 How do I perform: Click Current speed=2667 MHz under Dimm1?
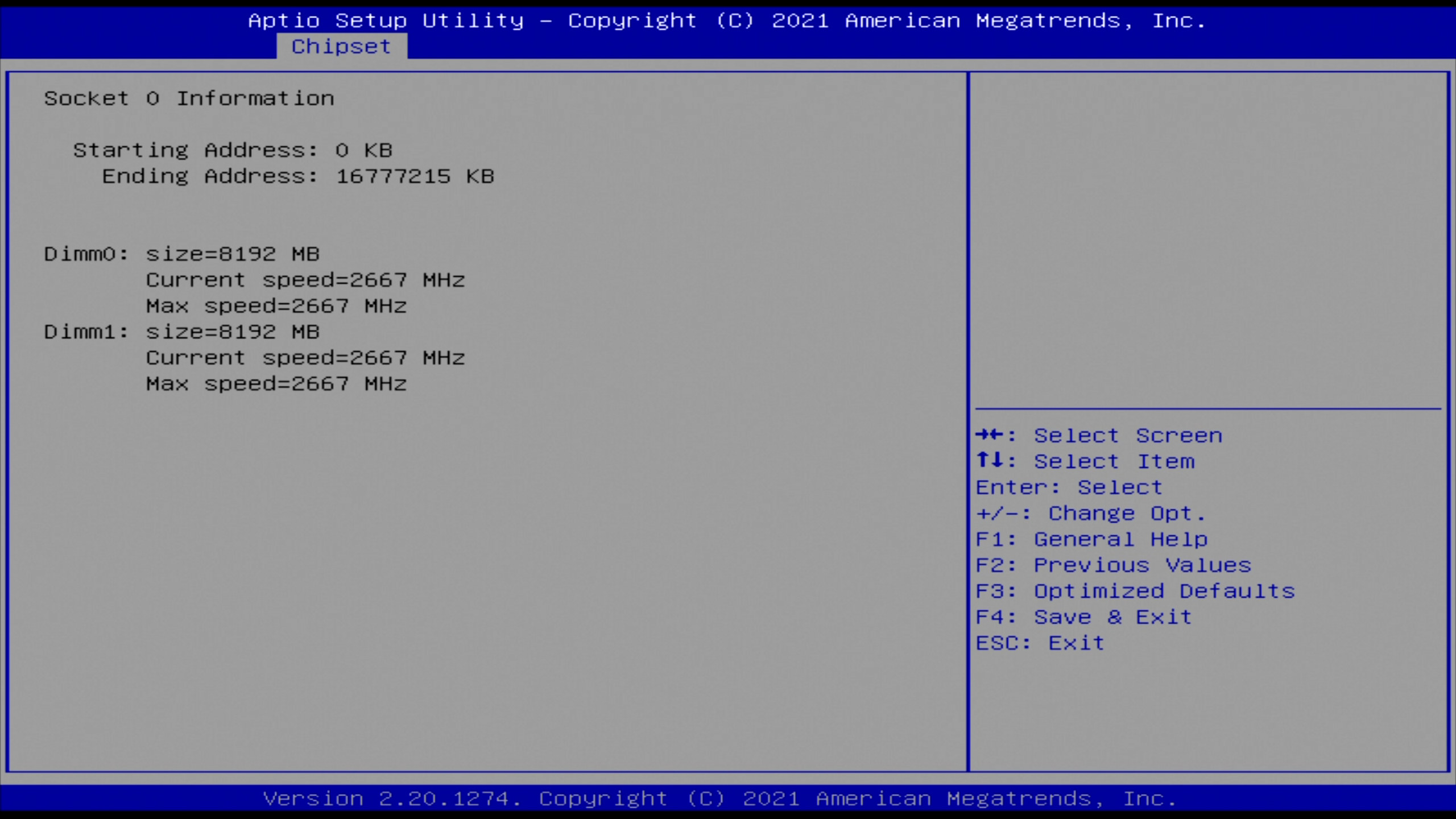pos(305,358)
